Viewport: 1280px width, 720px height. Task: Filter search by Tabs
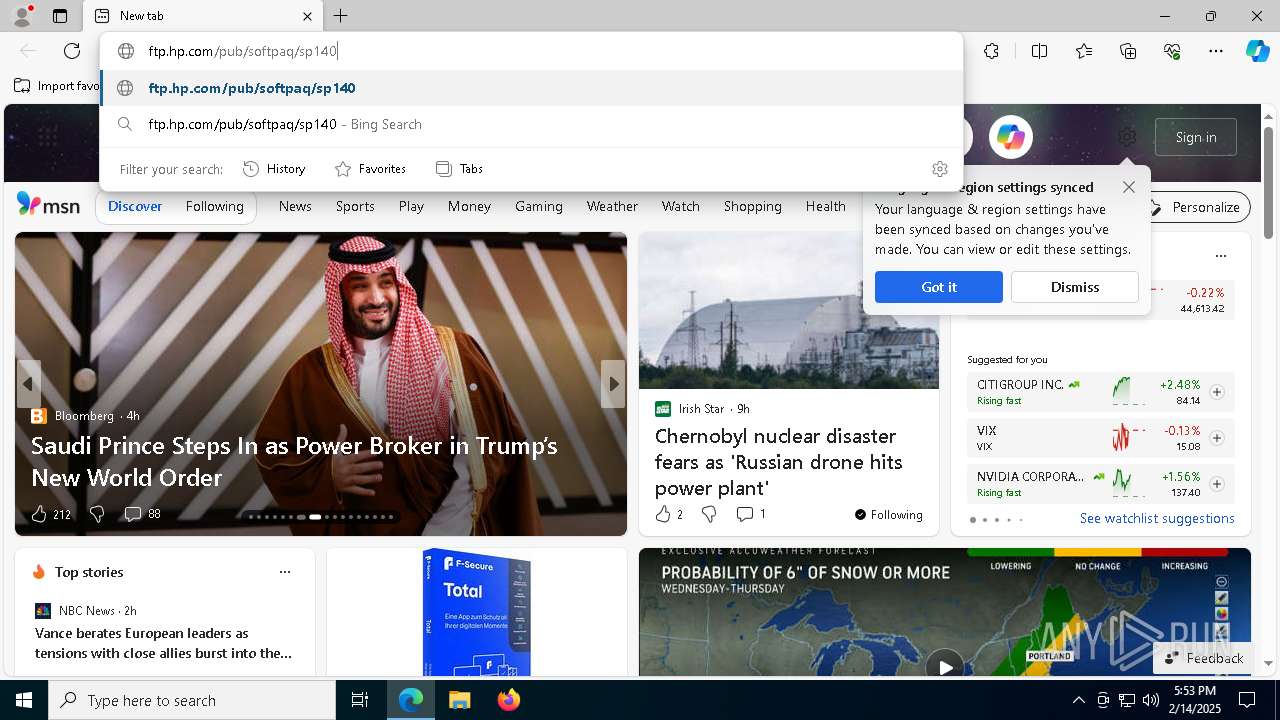(459, 169)
